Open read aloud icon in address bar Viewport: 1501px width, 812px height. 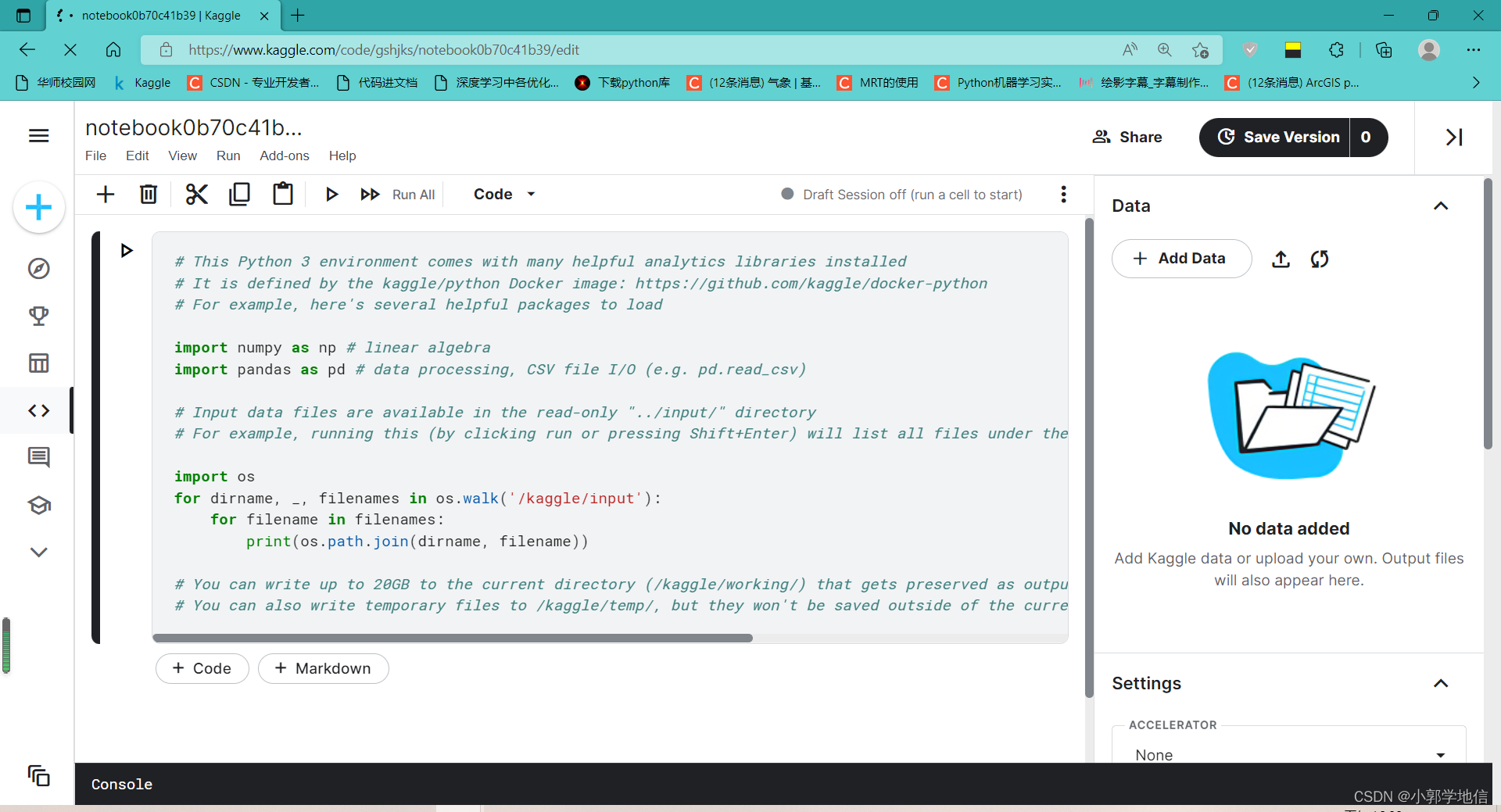pos(1130,50)
